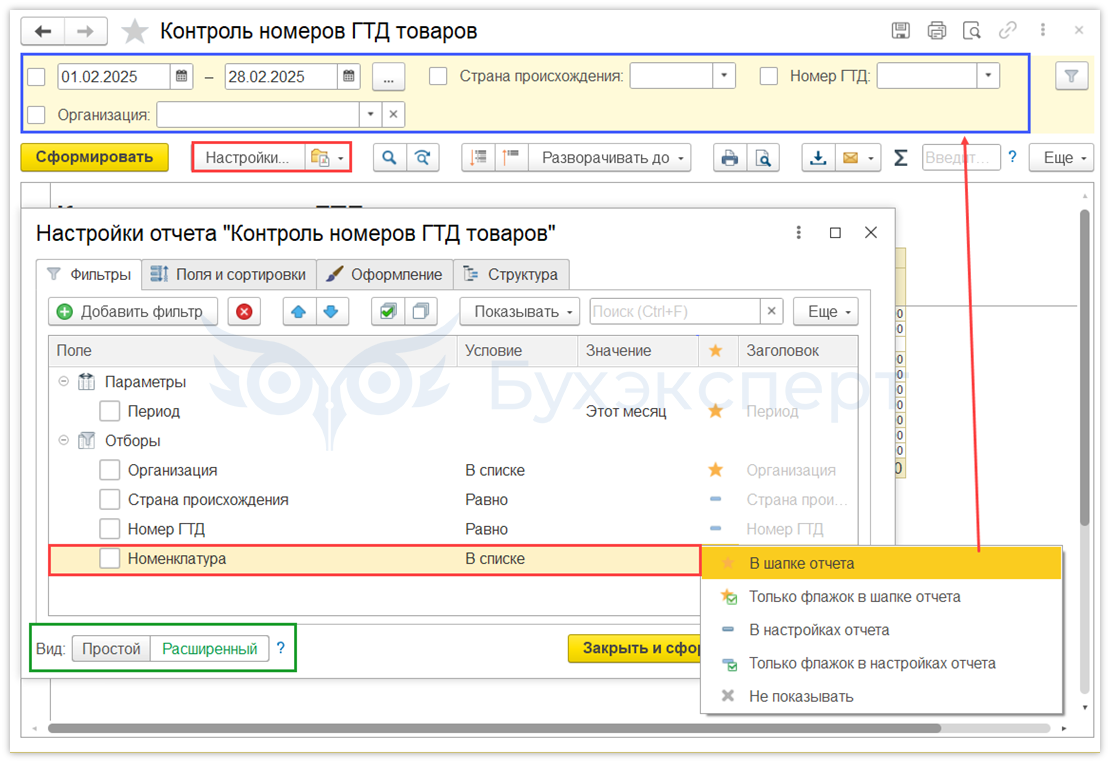This screenshot has width=1110, height=763.
Task: Click the funnel filter button in header
Action: tap(1071, 76)
